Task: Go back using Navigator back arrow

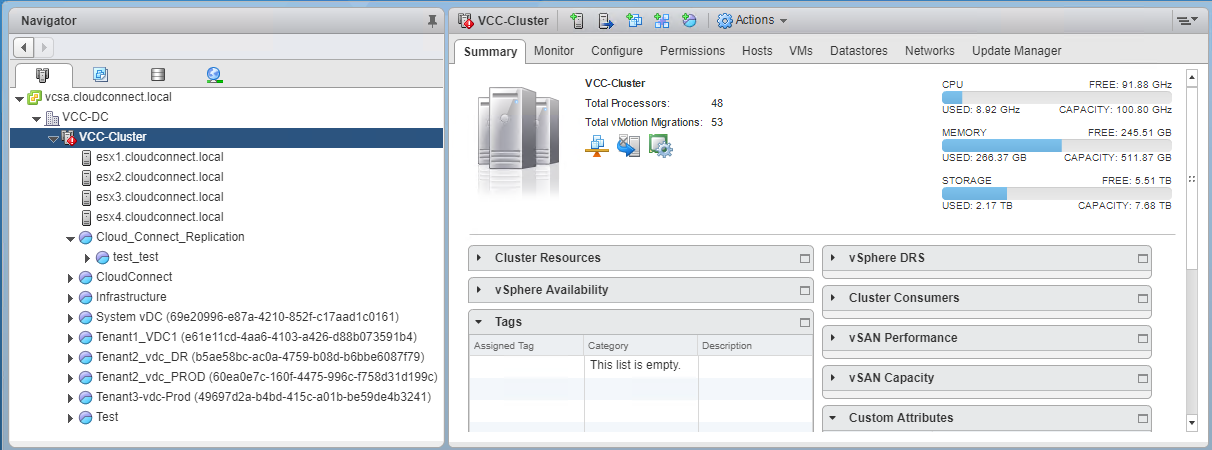Action: [x=25, y=47]
